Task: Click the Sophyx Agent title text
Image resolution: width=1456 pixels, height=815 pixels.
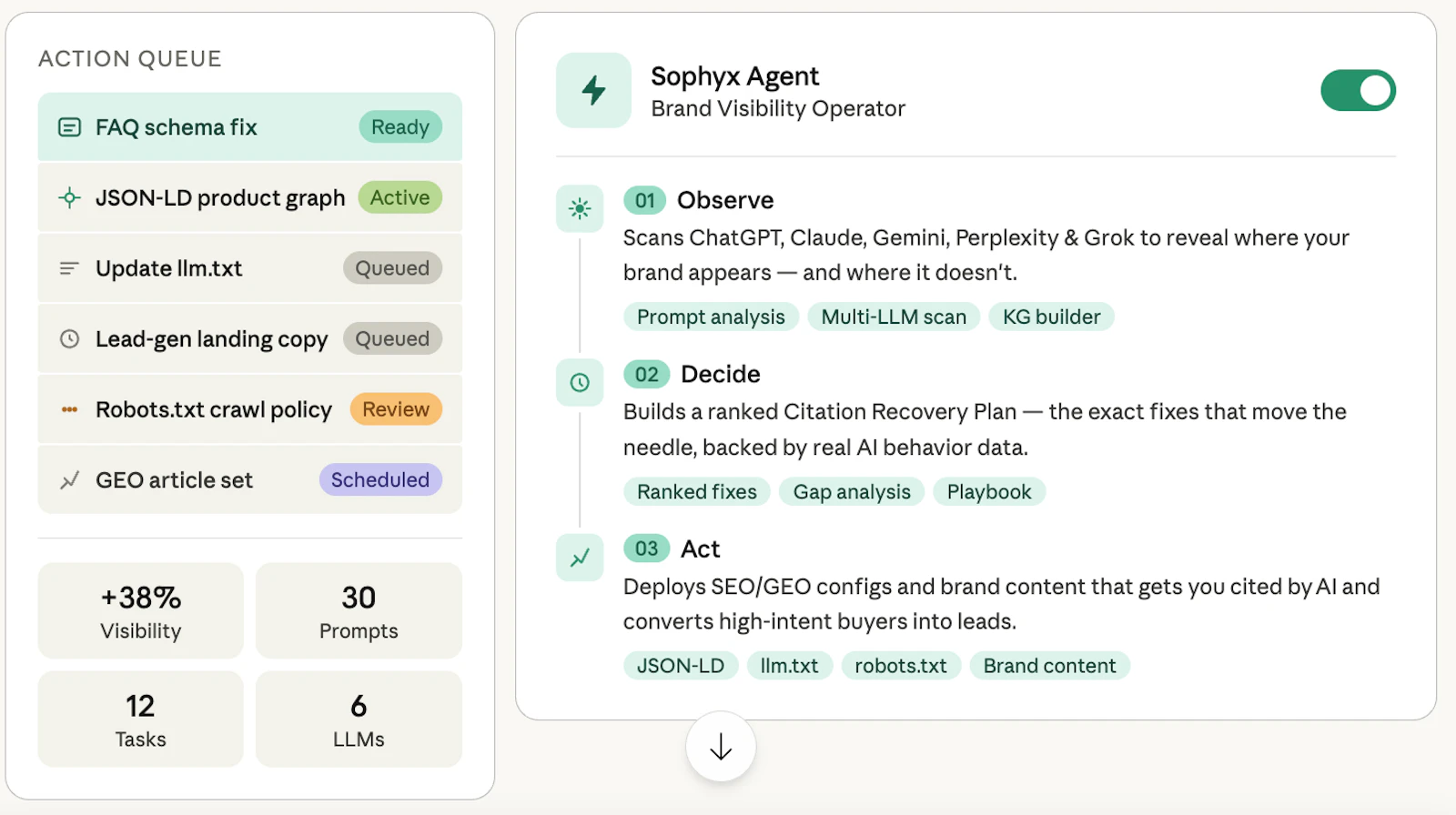Action: (x=735, y=76)
